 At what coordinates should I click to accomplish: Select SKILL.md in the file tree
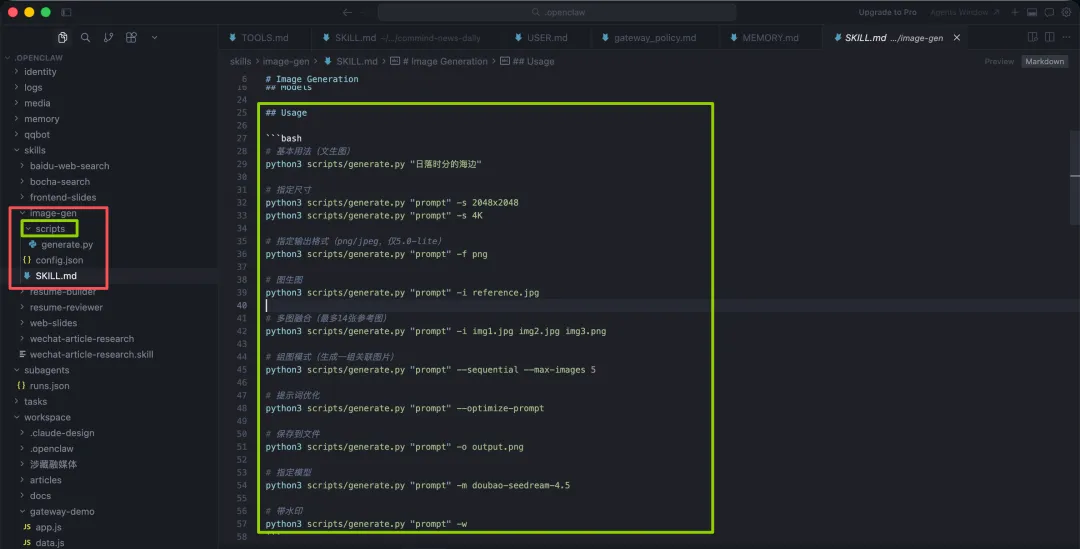pos(56,276)
